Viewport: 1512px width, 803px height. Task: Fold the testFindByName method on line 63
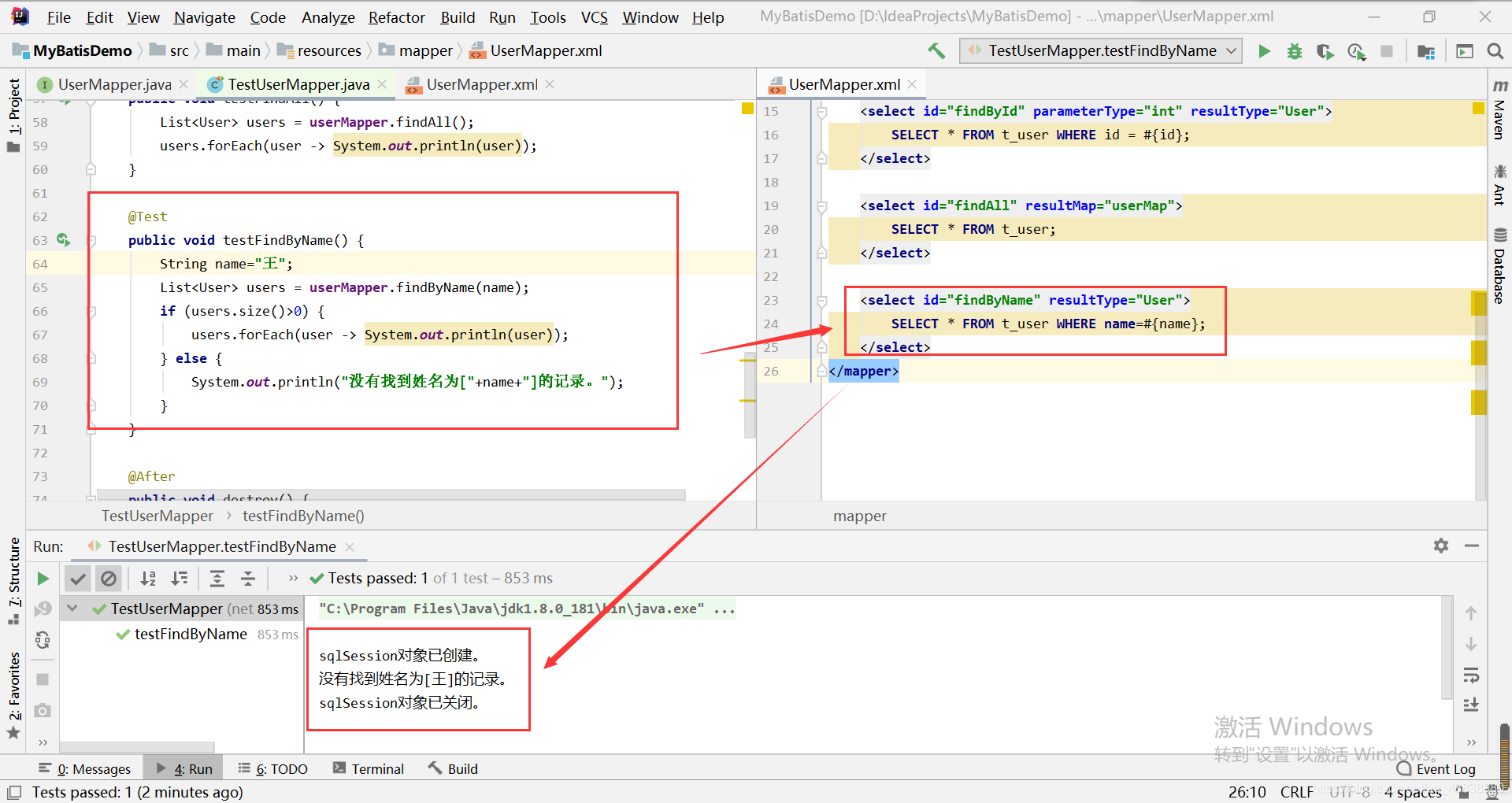pyautogui.click(x=91, y=240)
